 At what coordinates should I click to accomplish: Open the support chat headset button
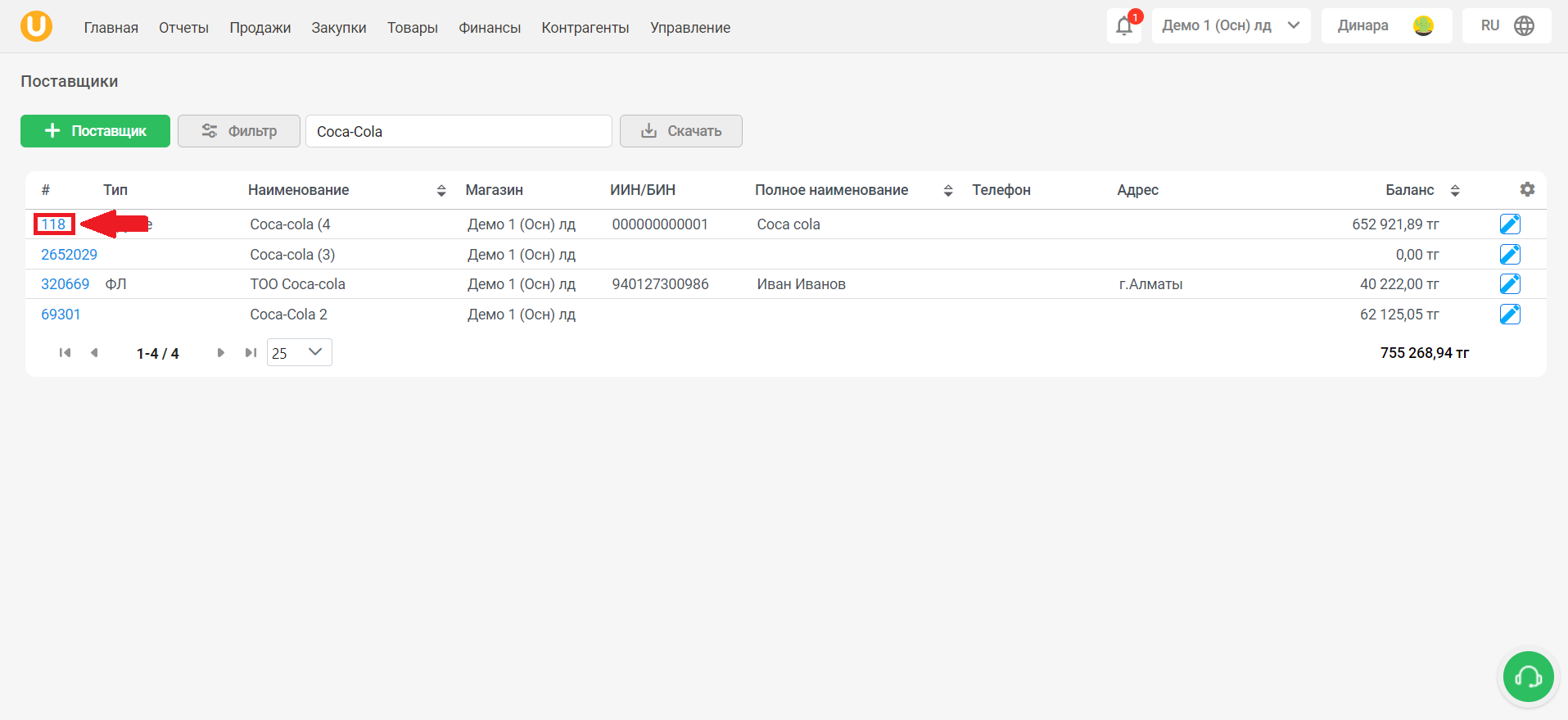[x=1528, y=677]
